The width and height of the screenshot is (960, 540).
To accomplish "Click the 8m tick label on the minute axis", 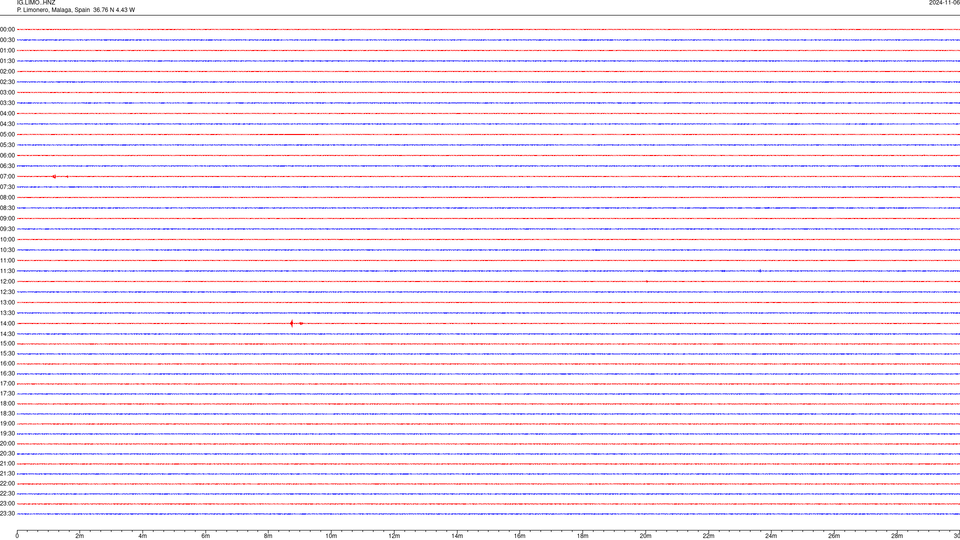I will [268, 536].
